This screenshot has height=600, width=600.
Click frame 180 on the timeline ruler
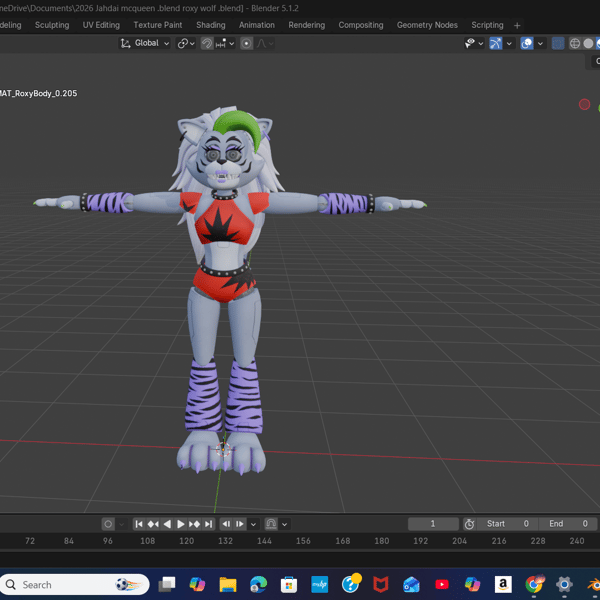pyautogui.click(x=382, y=541)
